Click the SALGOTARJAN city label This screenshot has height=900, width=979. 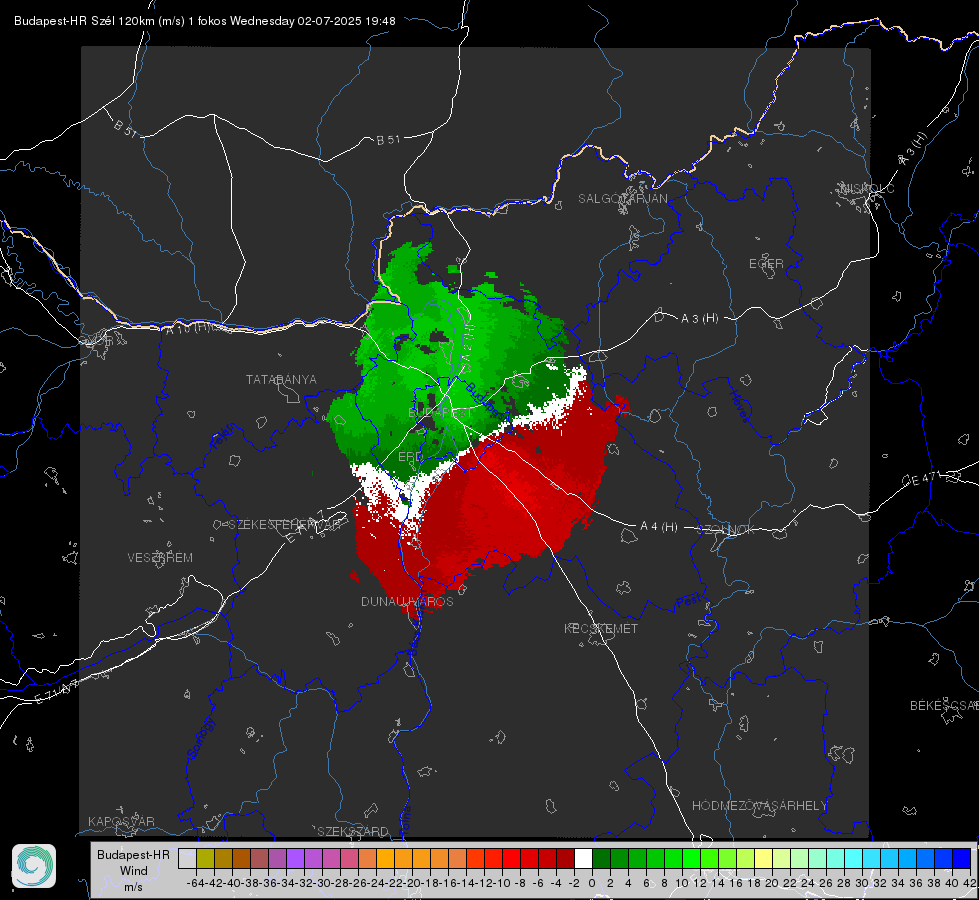pyautogui.click(x=622, y=199)
